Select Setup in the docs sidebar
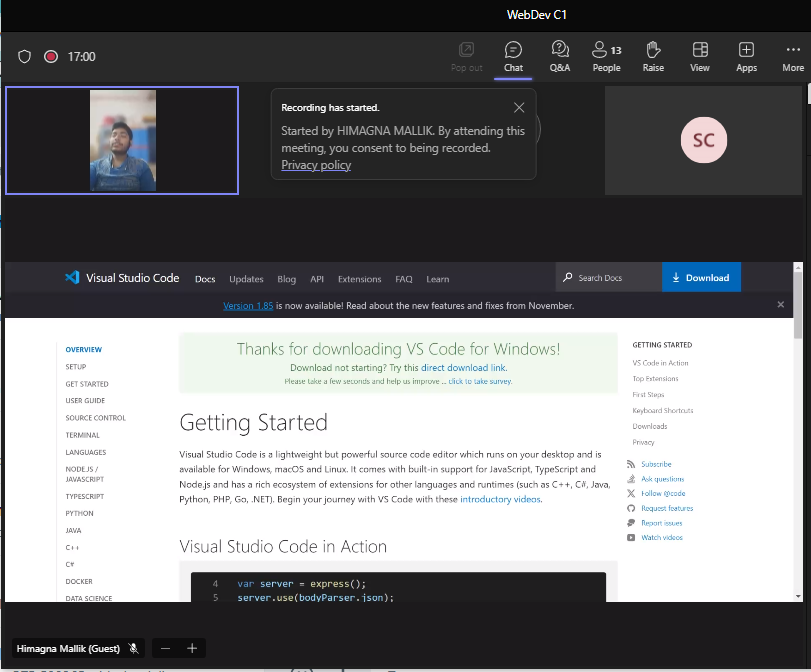 click(76, 367)
